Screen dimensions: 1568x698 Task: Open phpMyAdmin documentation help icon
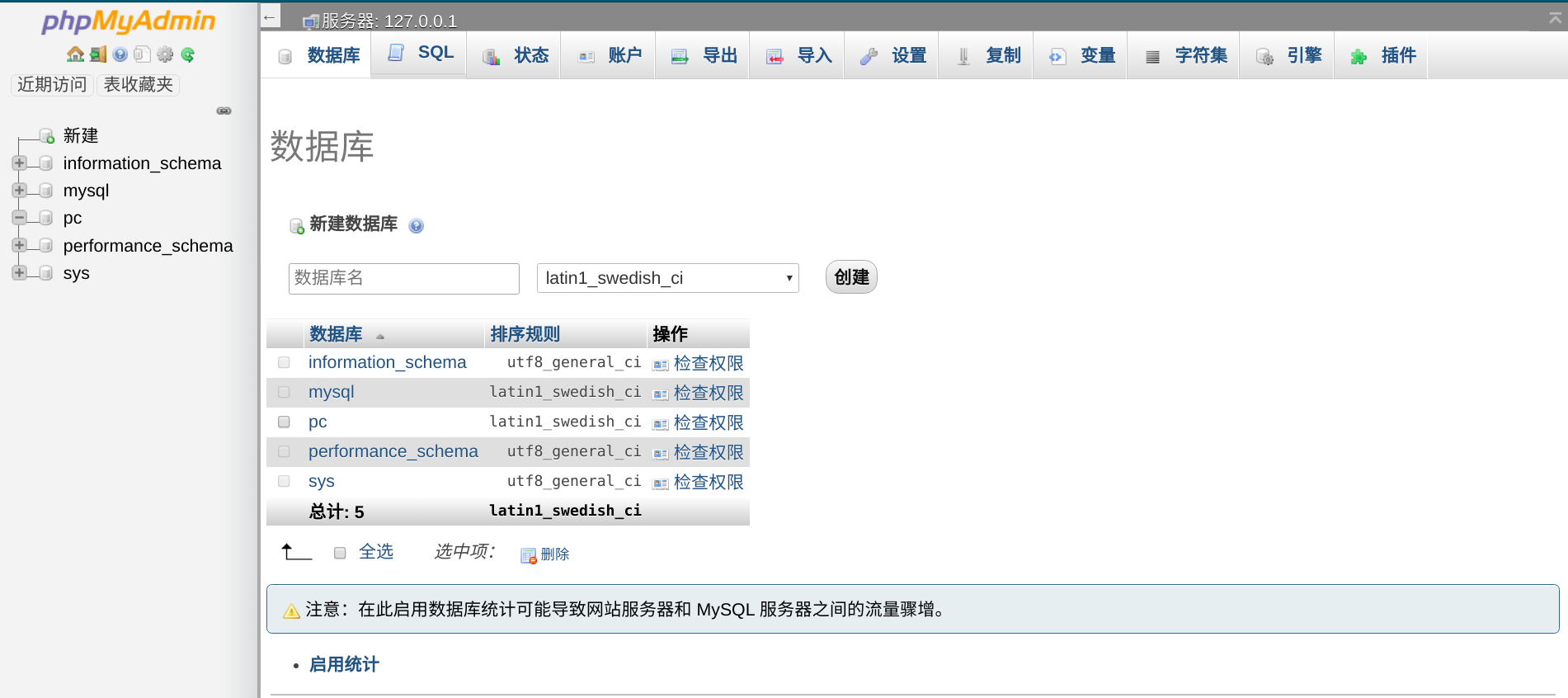[120, 54]
